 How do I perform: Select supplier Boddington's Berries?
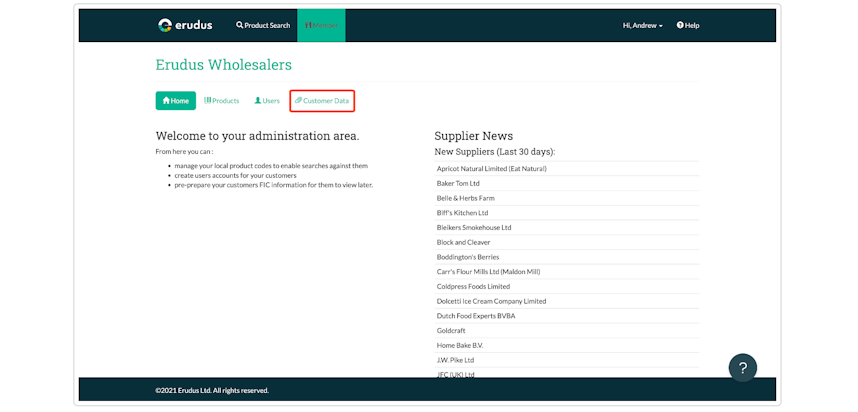(566, 257)
